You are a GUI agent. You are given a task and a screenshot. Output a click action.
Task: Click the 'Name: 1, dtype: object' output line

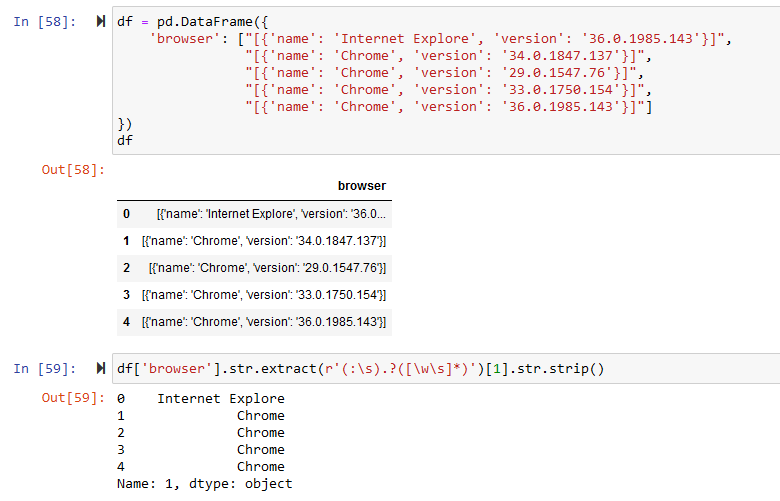click(x=204, y=484)
